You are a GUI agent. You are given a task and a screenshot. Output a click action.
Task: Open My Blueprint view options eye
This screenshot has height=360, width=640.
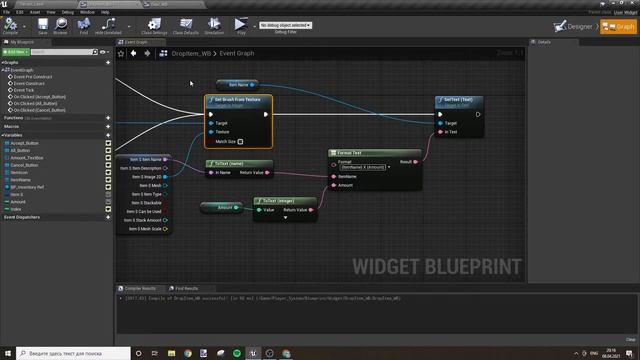pyautogui.click(x=104, y=52)
